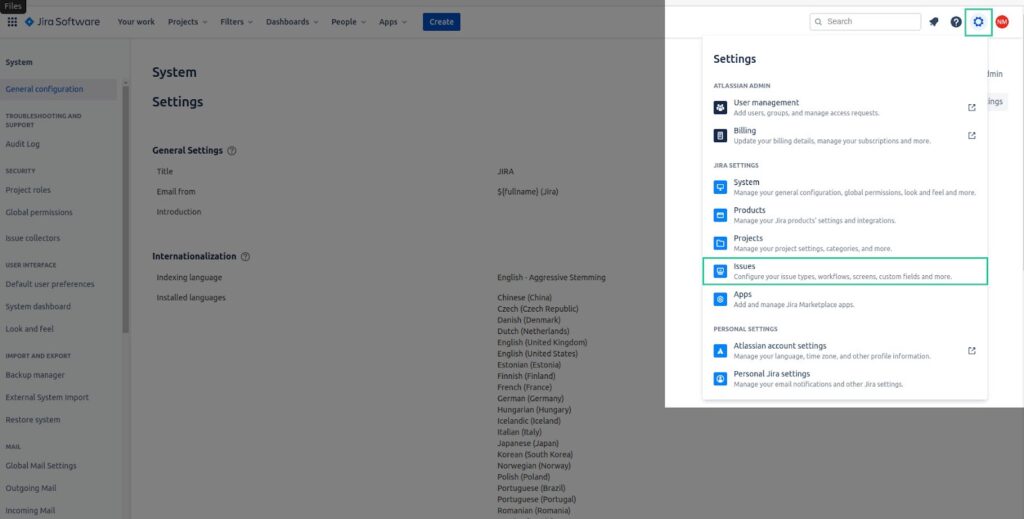Click the Products icon in Settings
This screenshot has height=519, width=1024.
(720, 215)
